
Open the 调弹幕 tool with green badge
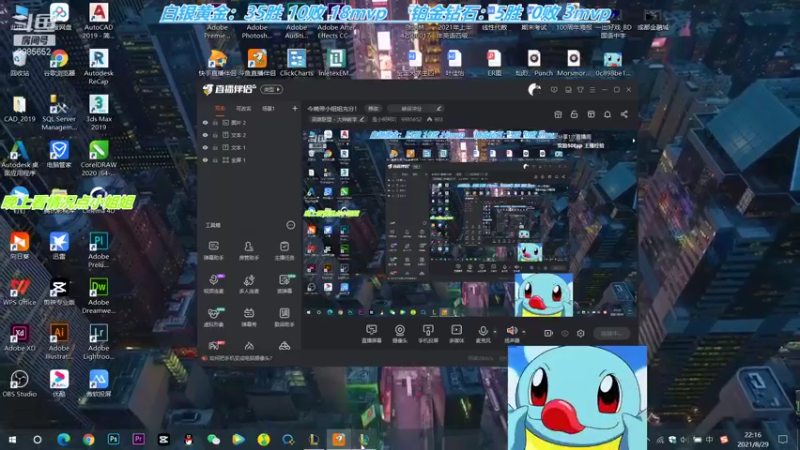[284, 284]
